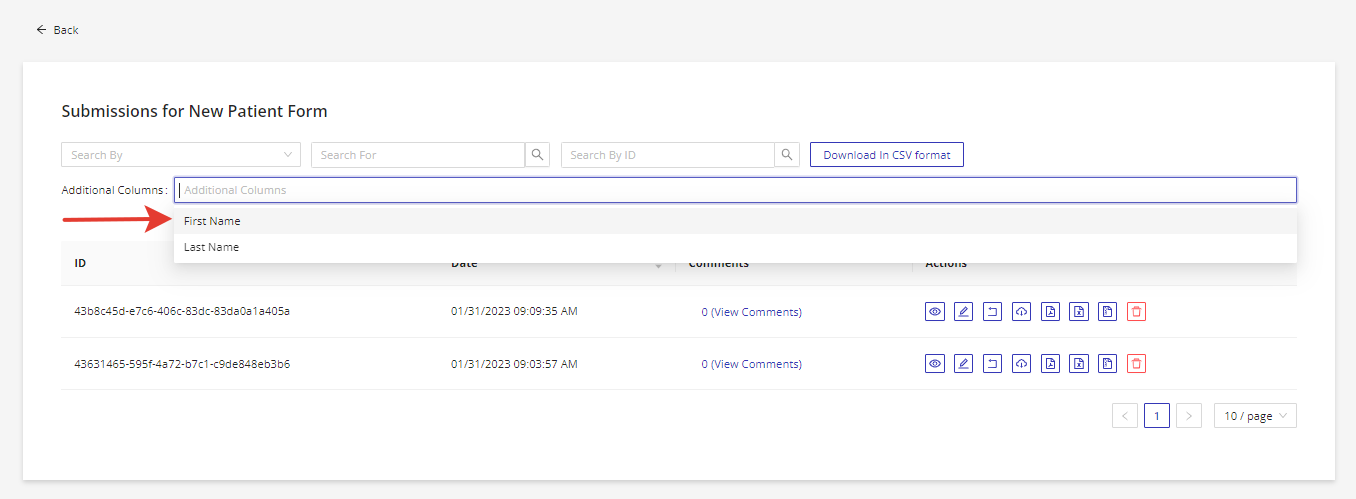Image resolution: width=1356 pixels, height=499 pixels.
Task: Delete the first submission using red trash icon
Action: (1136, 312)
